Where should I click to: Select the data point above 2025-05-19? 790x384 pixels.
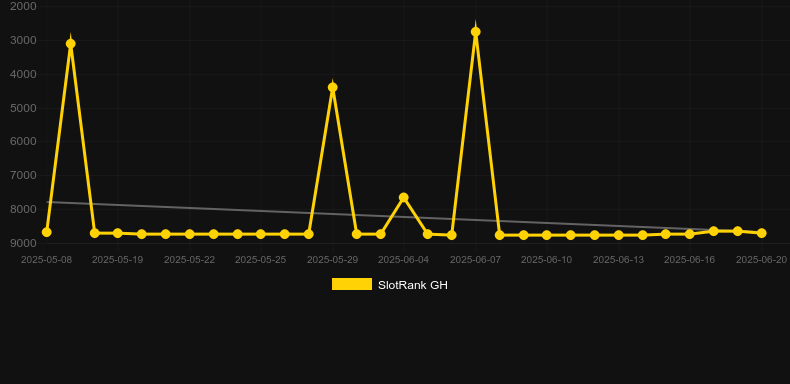[x=118, y=233]
